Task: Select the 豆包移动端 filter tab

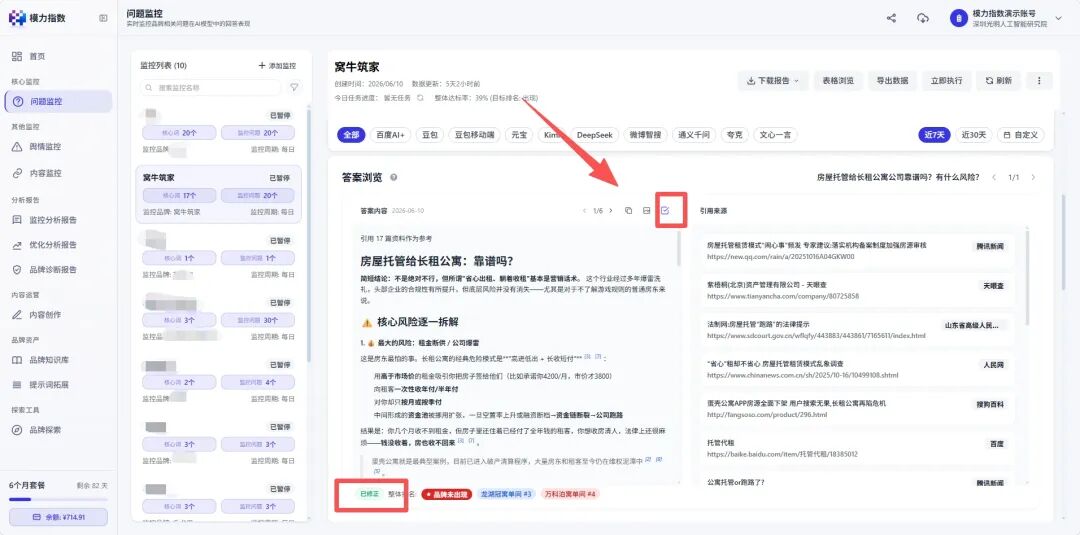Action: 475,135
